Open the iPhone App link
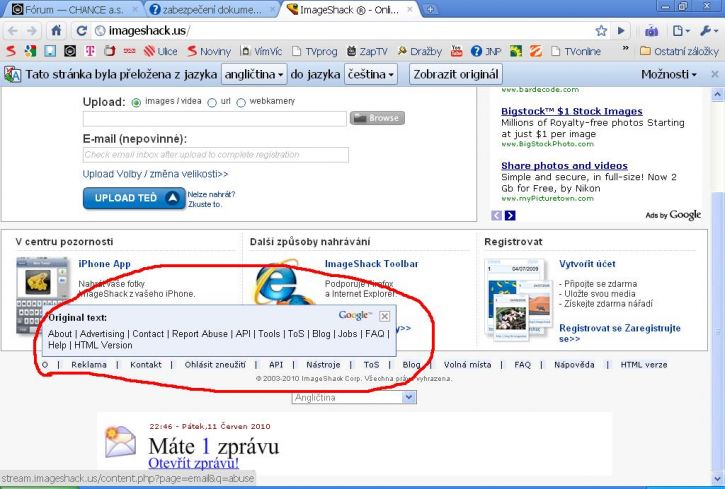725x489 pixels. click(x=104, y=264)
